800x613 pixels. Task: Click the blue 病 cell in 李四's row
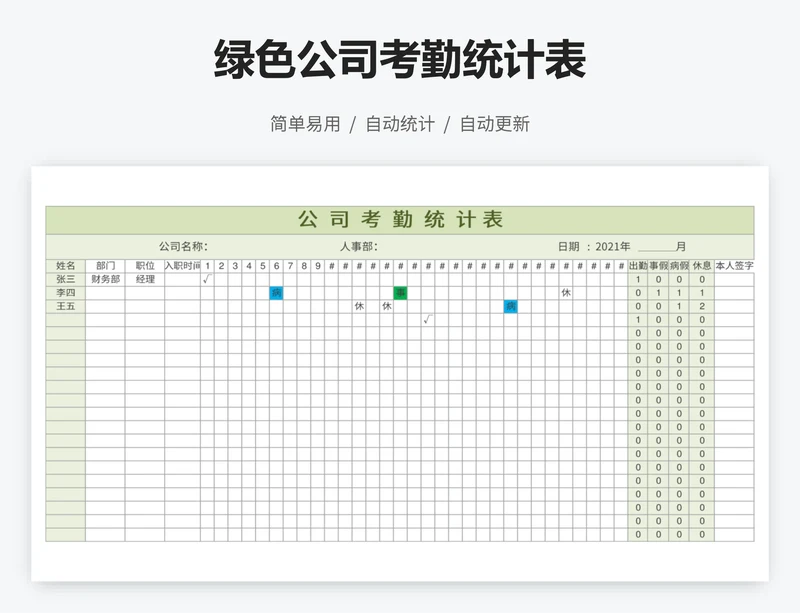coord(276,293)
